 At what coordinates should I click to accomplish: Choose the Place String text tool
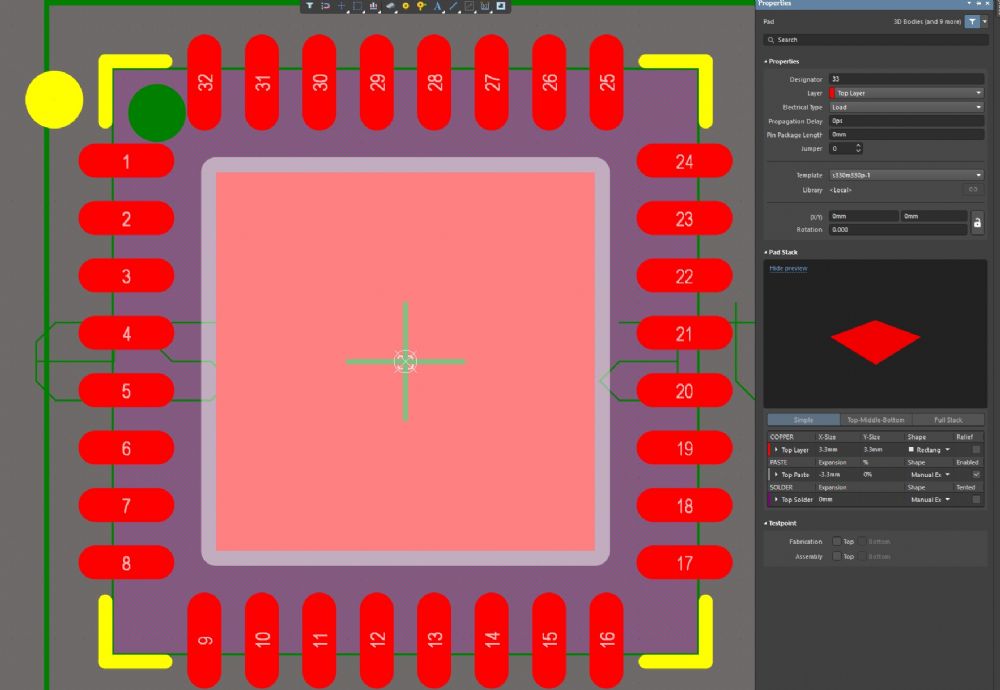click(x=437, y=6)
